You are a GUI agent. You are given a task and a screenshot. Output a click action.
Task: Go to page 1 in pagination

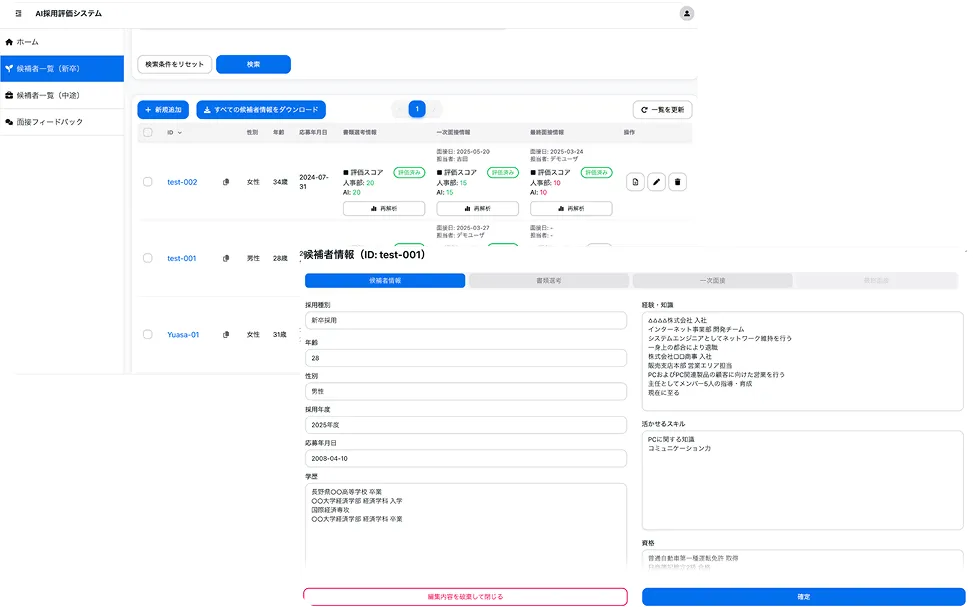[x=417, y=109]
